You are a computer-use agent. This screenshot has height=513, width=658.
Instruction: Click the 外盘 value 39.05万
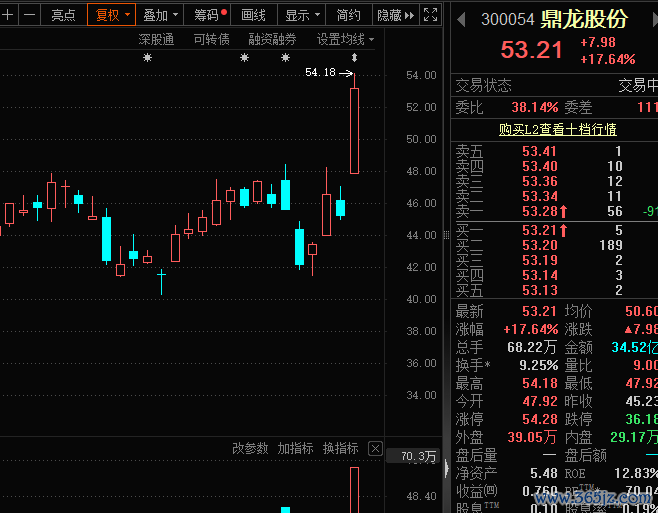tap(532, 437)
